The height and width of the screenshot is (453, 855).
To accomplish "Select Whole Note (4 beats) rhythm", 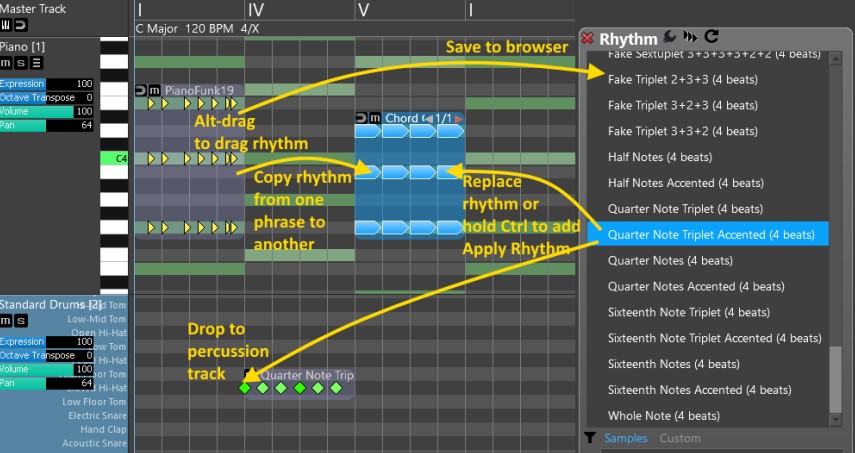I will point(663,416).
